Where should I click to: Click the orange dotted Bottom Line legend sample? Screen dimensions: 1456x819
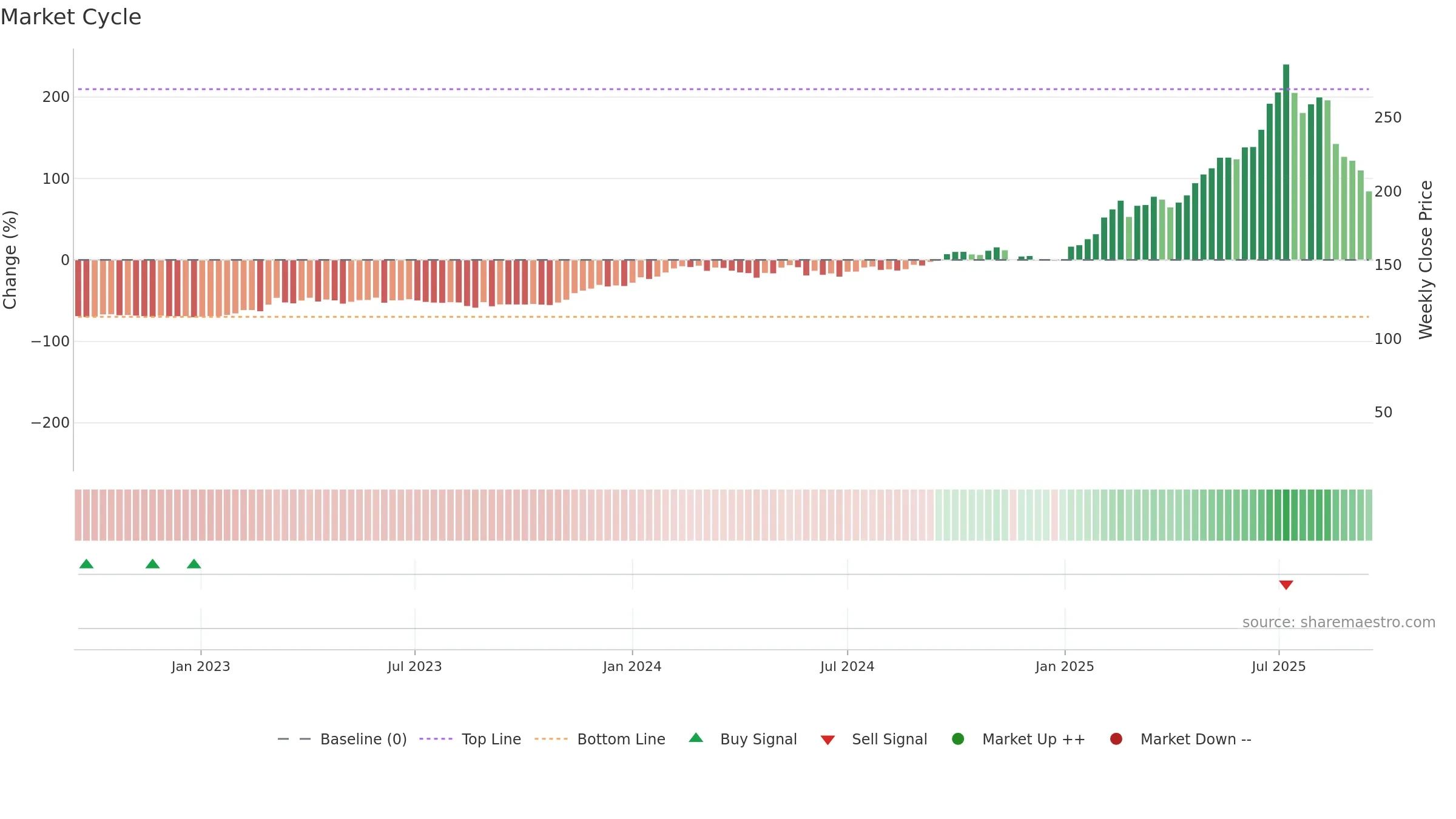(551, 739)
